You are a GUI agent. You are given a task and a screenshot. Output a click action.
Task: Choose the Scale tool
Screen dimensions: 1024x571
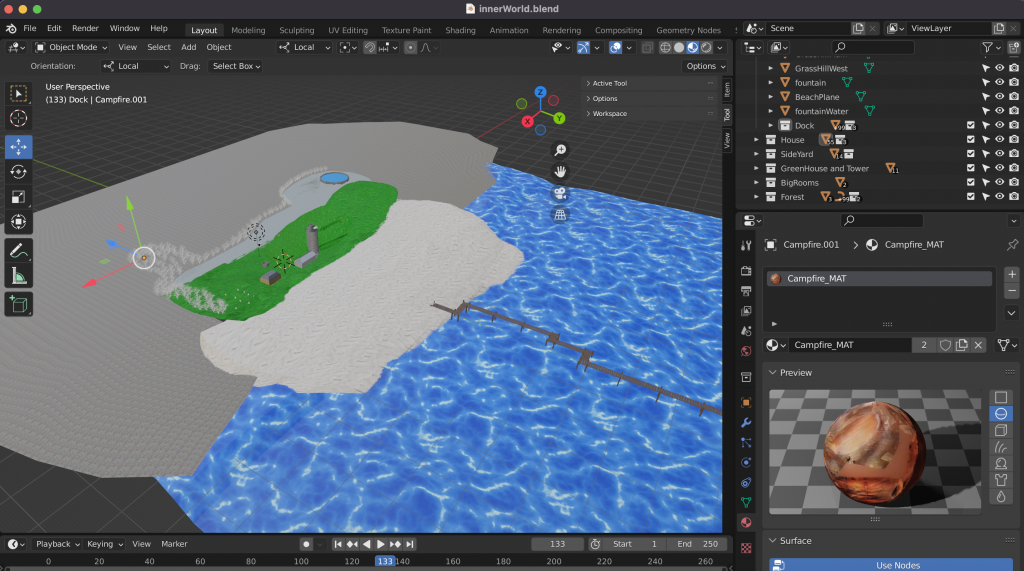(x=19, y=197)
